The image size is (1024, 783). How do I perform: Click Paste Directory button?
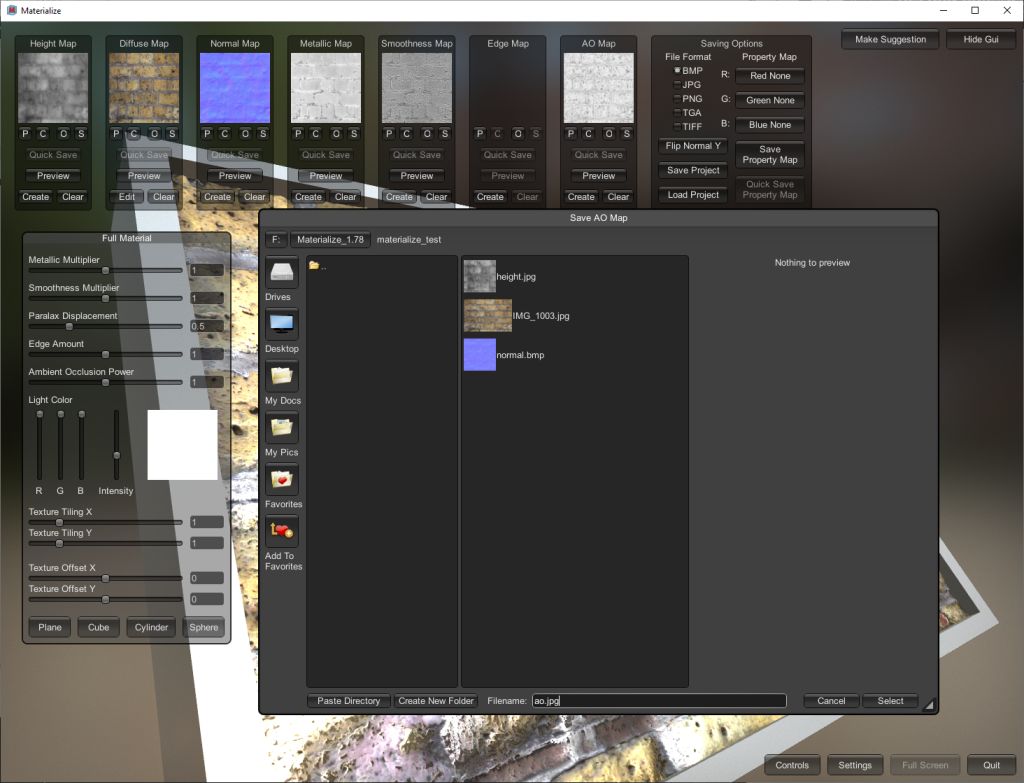tap(349, 701)
